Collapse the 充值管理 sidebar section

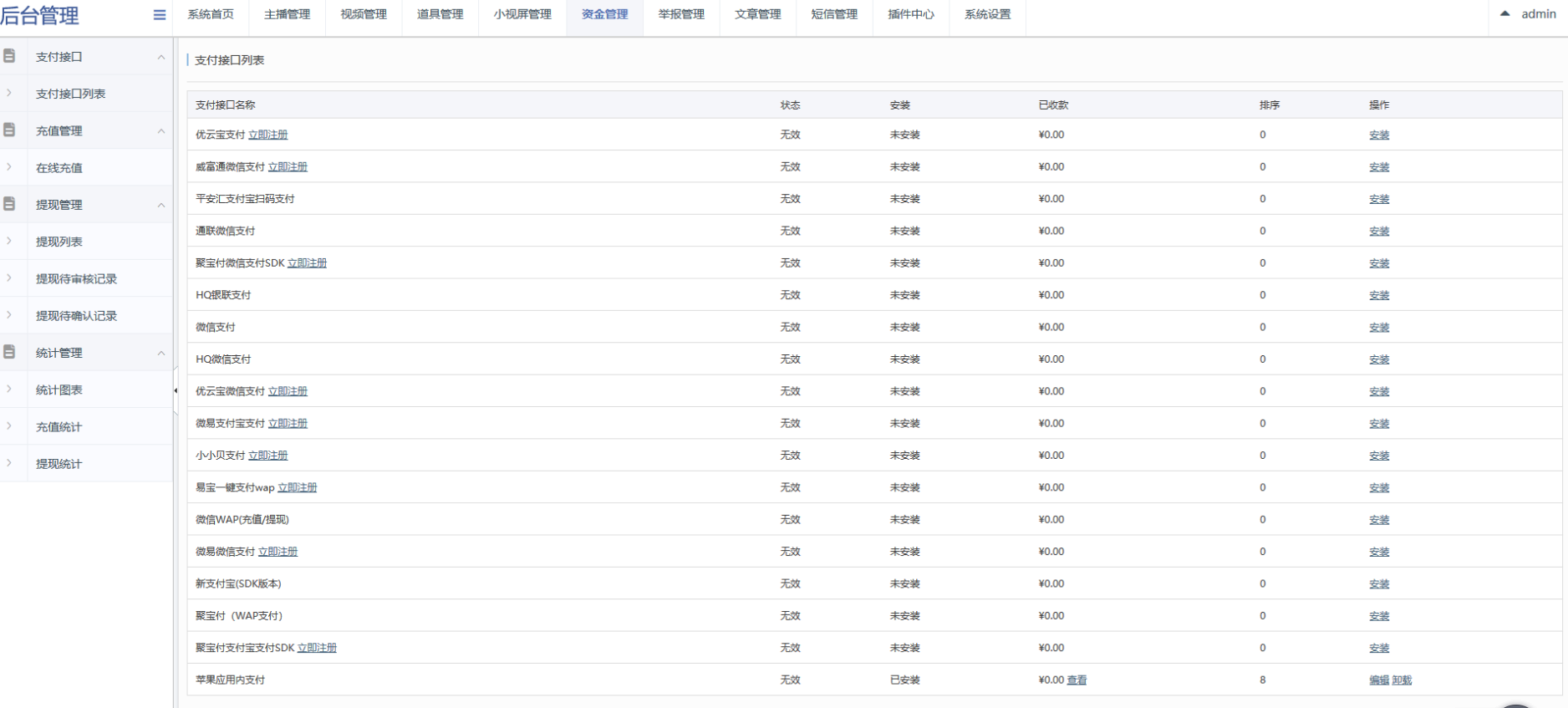click(x=161, y=131)
